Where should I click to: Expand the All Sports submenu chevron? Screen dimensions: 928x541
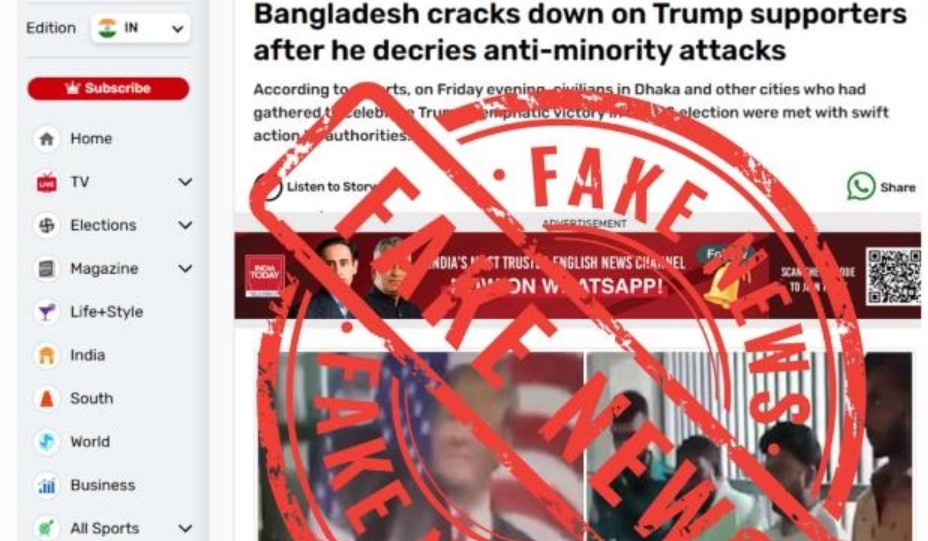[x=185, y=528]
